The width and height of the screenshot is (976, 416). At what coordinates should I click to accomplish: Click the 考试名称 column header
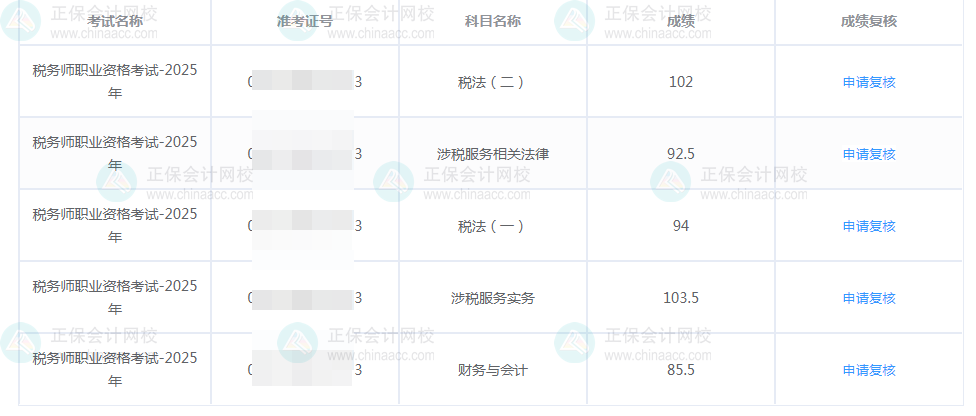(115, 21)
